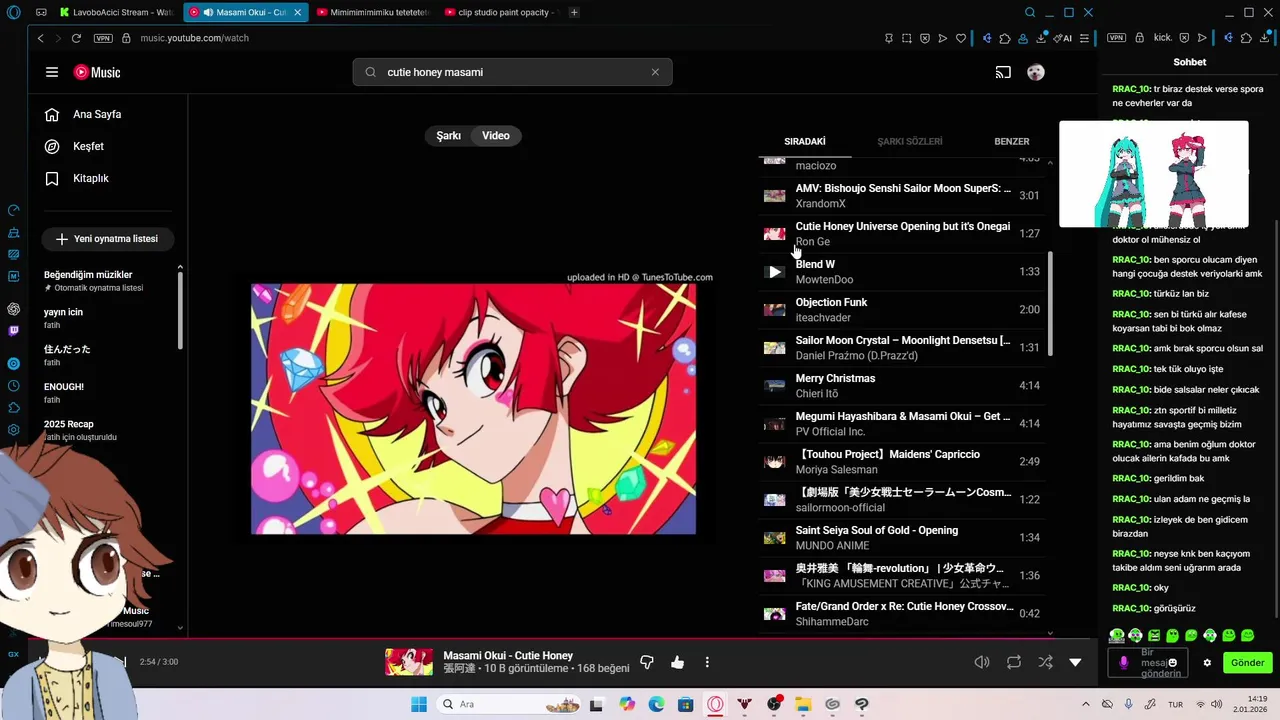Viewport: 1280px width, 720px height.
Task: Click the song progress bar above player controls
Action: (563, 638)
